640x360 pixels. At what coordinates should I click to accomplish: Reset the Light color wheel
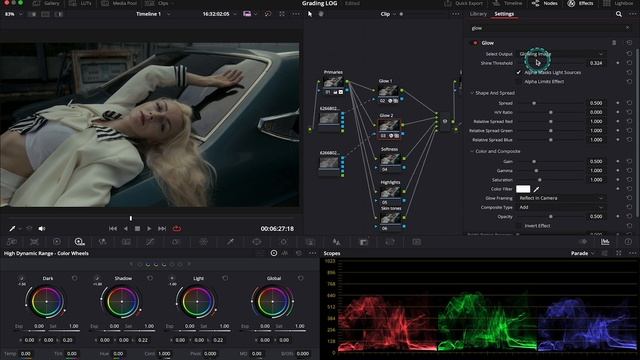click(x=225, y=278)
